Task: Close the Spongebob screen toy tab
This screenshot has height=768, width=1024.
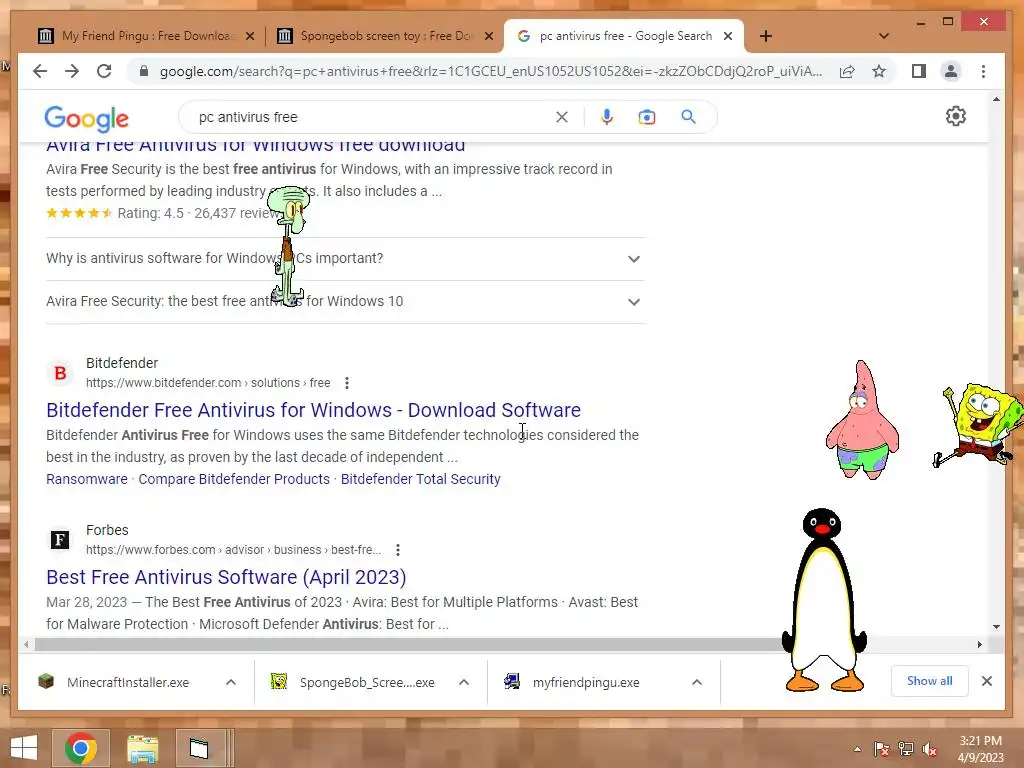Action: tap(488, 36)
